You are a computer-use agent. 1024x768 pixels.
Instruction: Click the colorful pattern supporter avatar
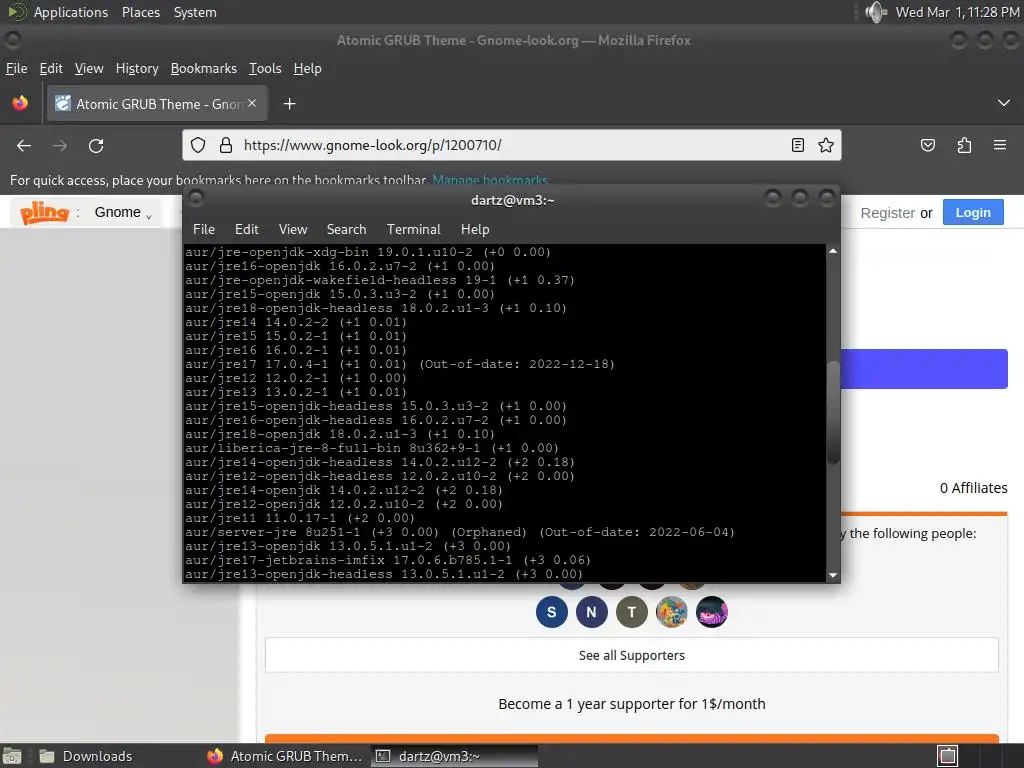coord(671,612)
